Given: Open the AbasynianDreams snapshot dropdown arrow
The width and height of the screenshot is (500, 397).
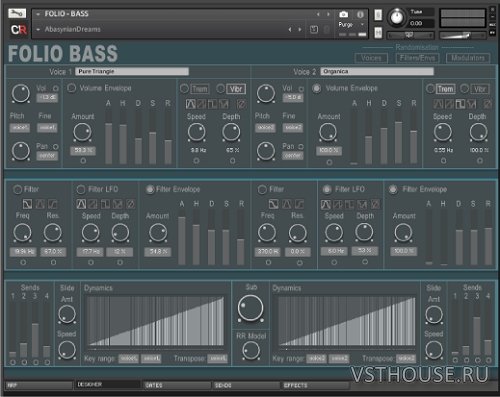Looking at the screenshot, I should [38, 30].
